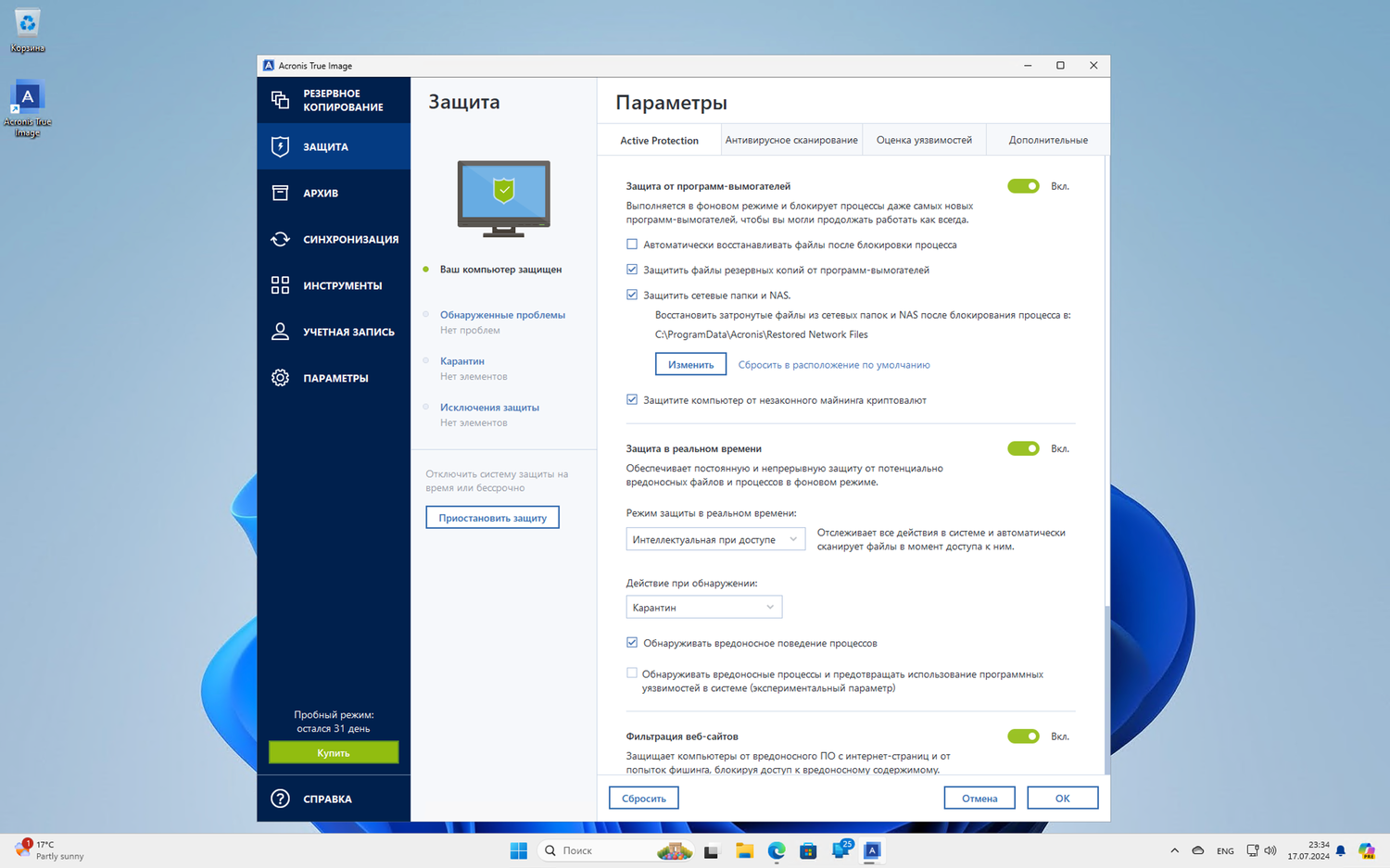Click the green Купить button

[334, 752]
